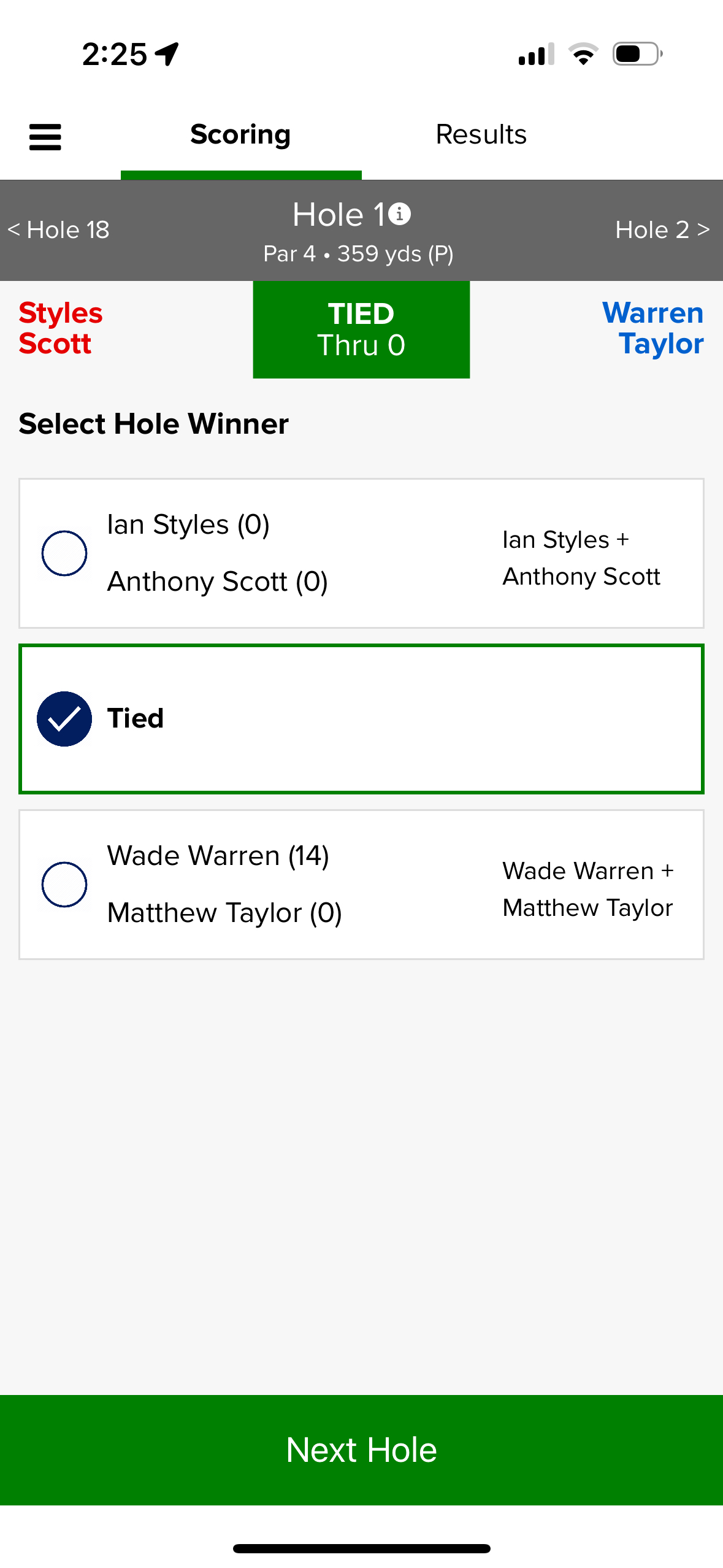Image resolution: width=723 pixels, height=1568 pixels.
Task: Advance to Hole 2 via chevron
Action: [663, 230]
